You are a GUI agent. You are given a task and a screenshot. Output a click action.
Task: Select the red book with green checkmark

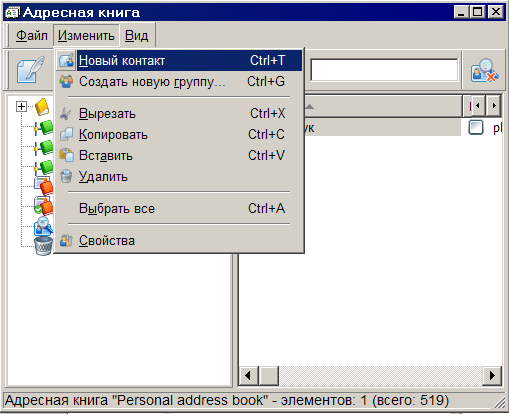pos(44,206)
